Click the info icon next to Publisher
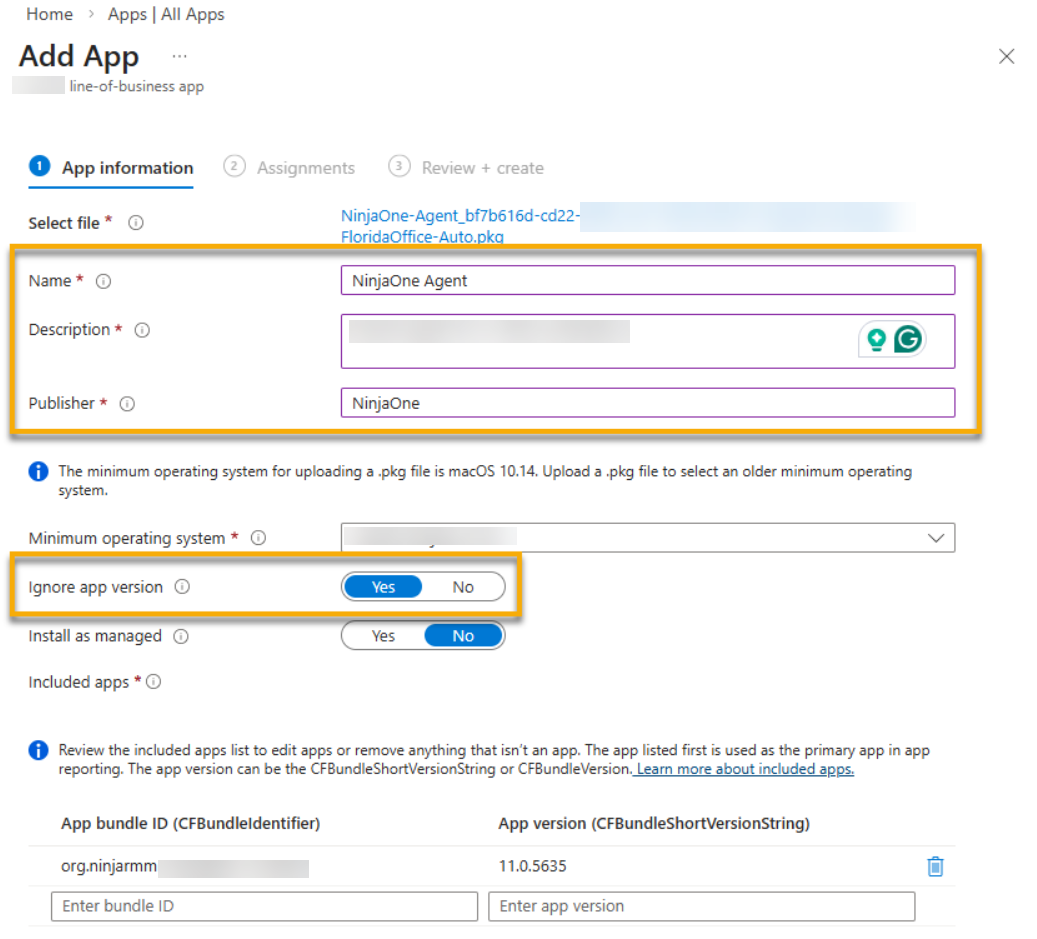Viewport: 1037px width, 939px height. (127, 404)
